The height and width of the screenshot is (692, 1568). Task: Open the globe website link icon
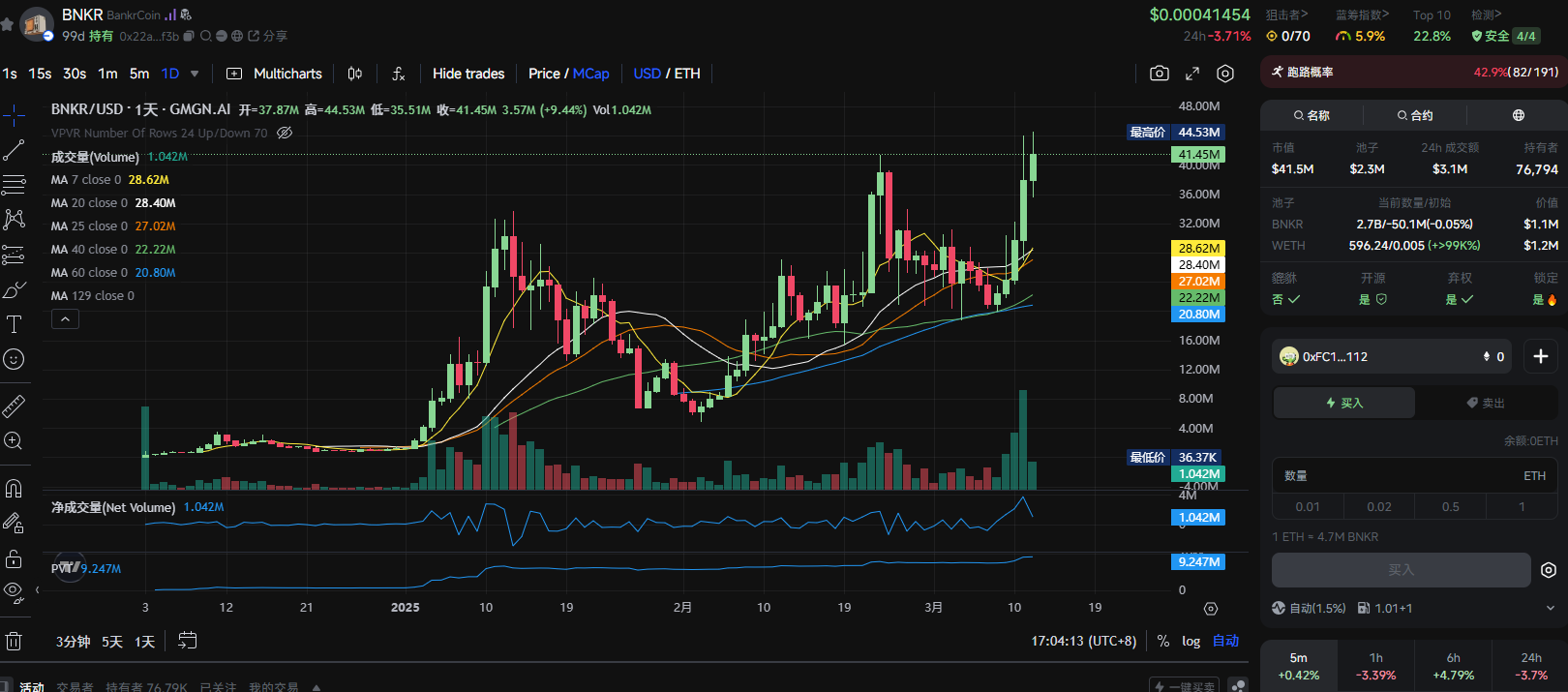click(x=237, y=36)
